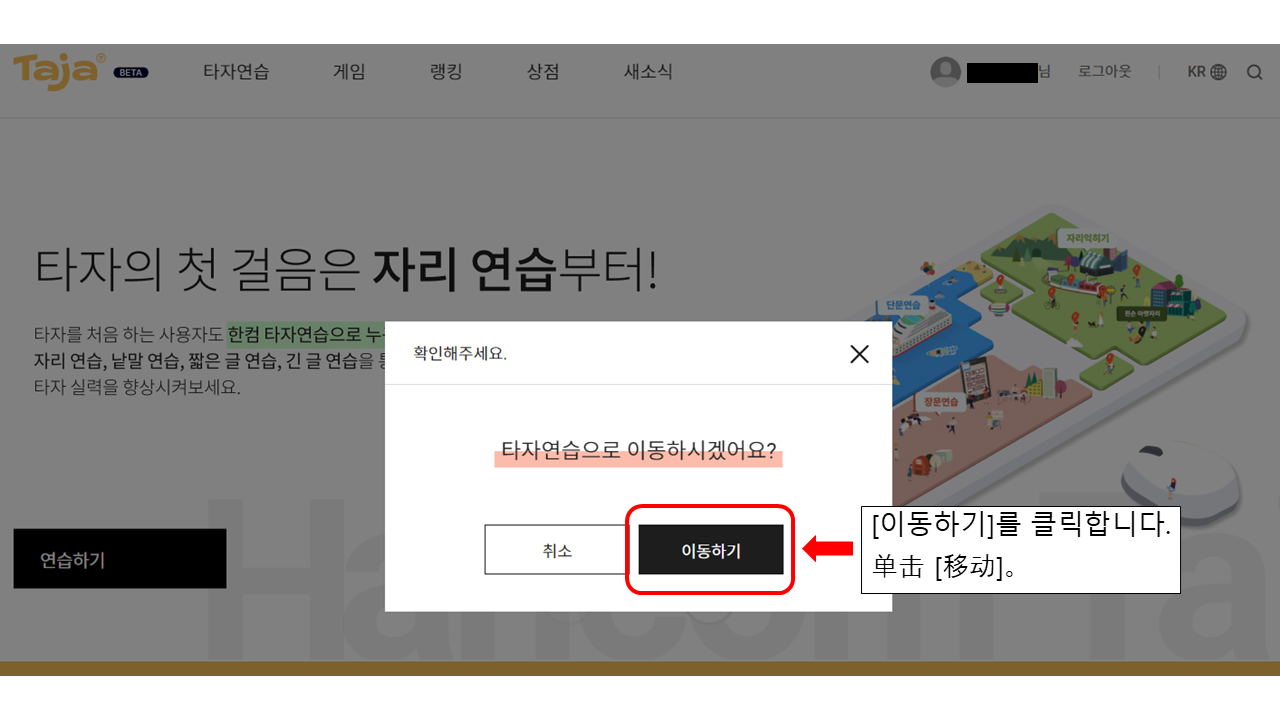This screenshot has height=720, width=1280.
Task: Click the Taja logo
Action: click(x=59, y=71)
